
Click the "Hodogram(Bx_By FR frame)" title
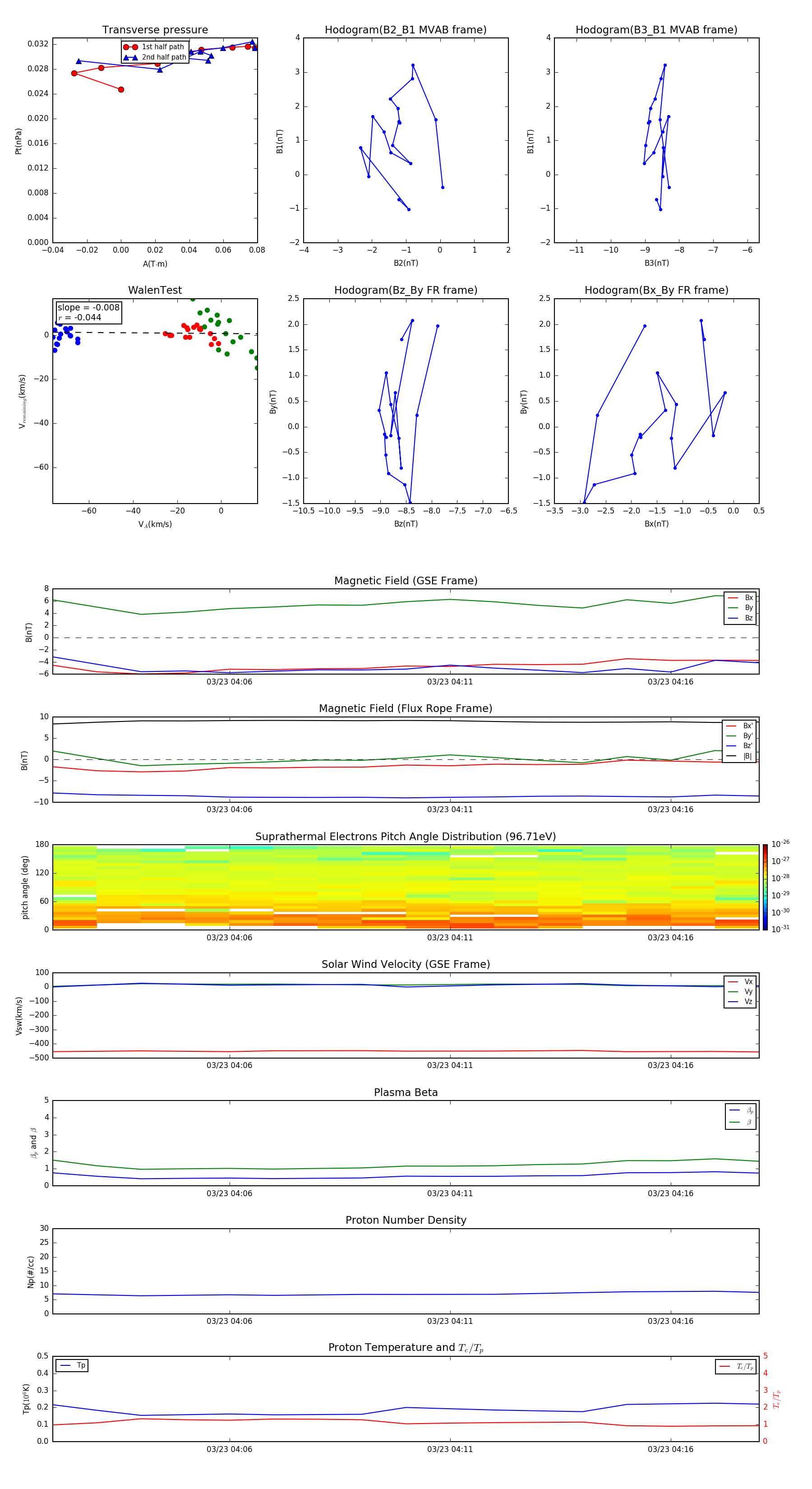[x=656, y=290]
